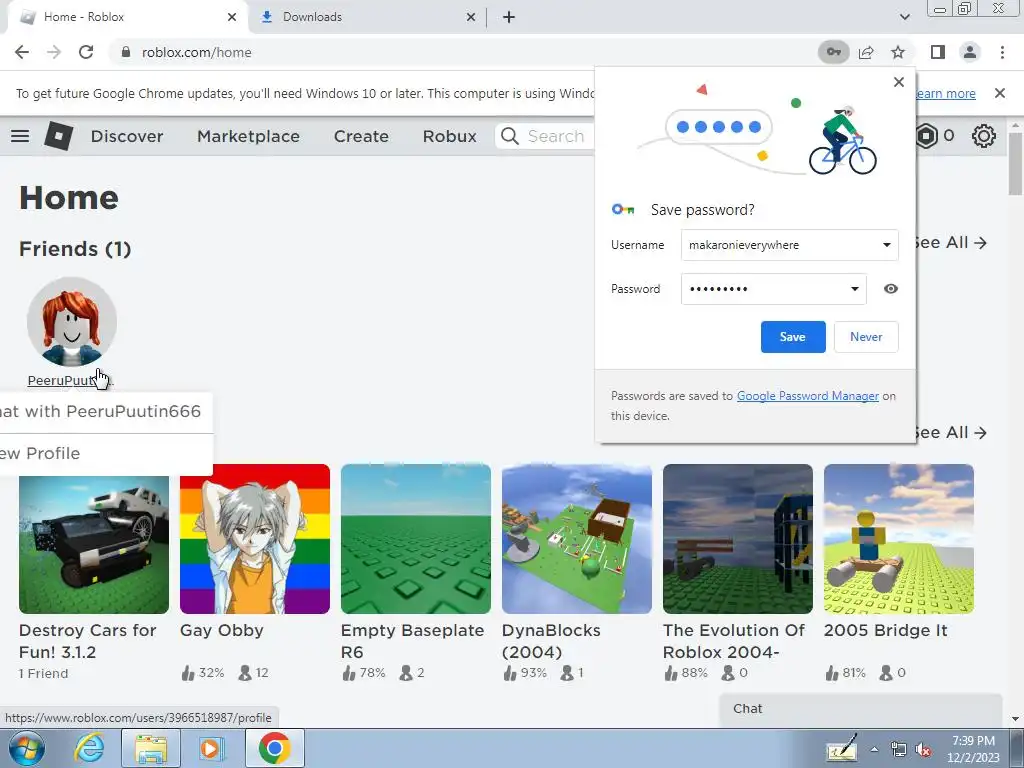1024x768 pixels.
Task: Click the lock site info icon
Action: [126, 52]
